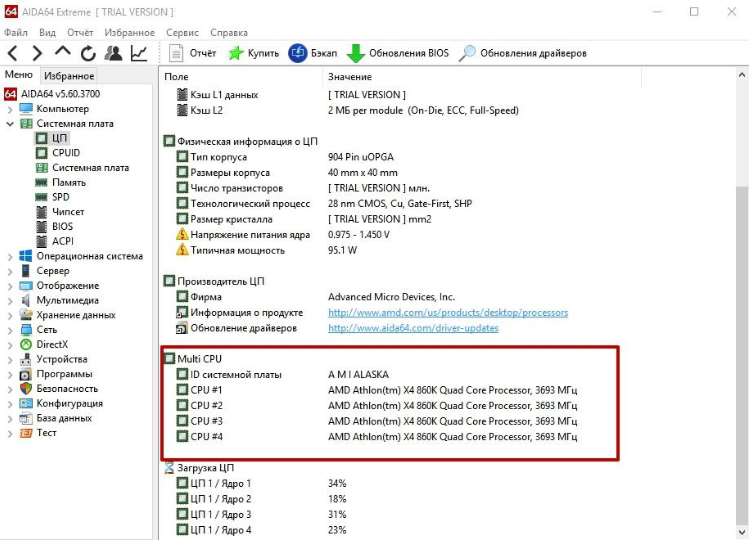Viewport: 754px width, 555px height.
Task: Expand the Сервер tree node
Action: click(x=10, y=271)
